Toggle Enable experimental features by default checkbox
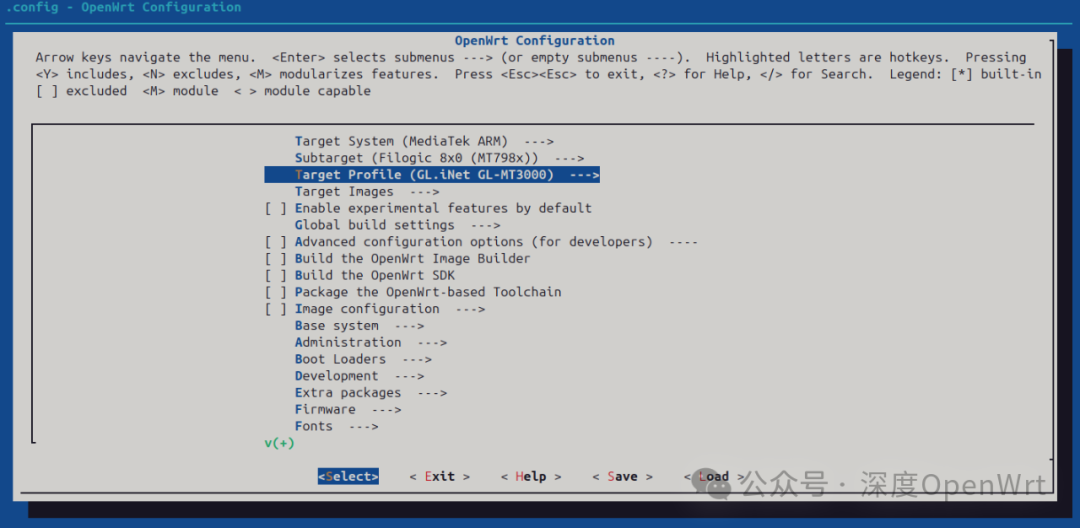Viewport: 1080px width, 528px height. [276, 208]
